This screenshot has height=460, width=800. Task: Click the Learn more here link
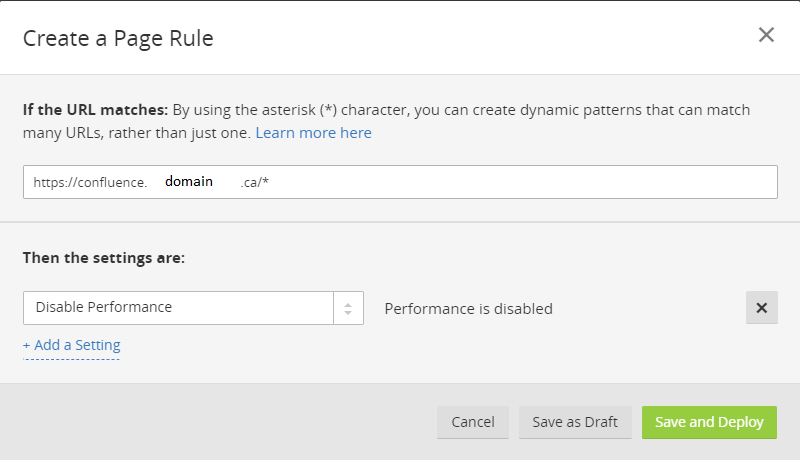[x=313, y=133]
